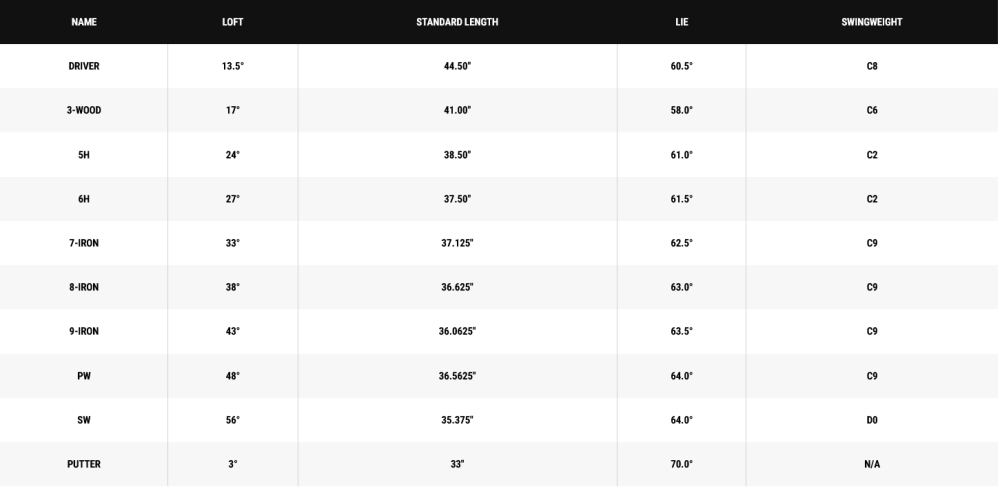Select the PW length 36.5625" cell
The width and height of the screenshot is (1000, 491).
(457, 376)
